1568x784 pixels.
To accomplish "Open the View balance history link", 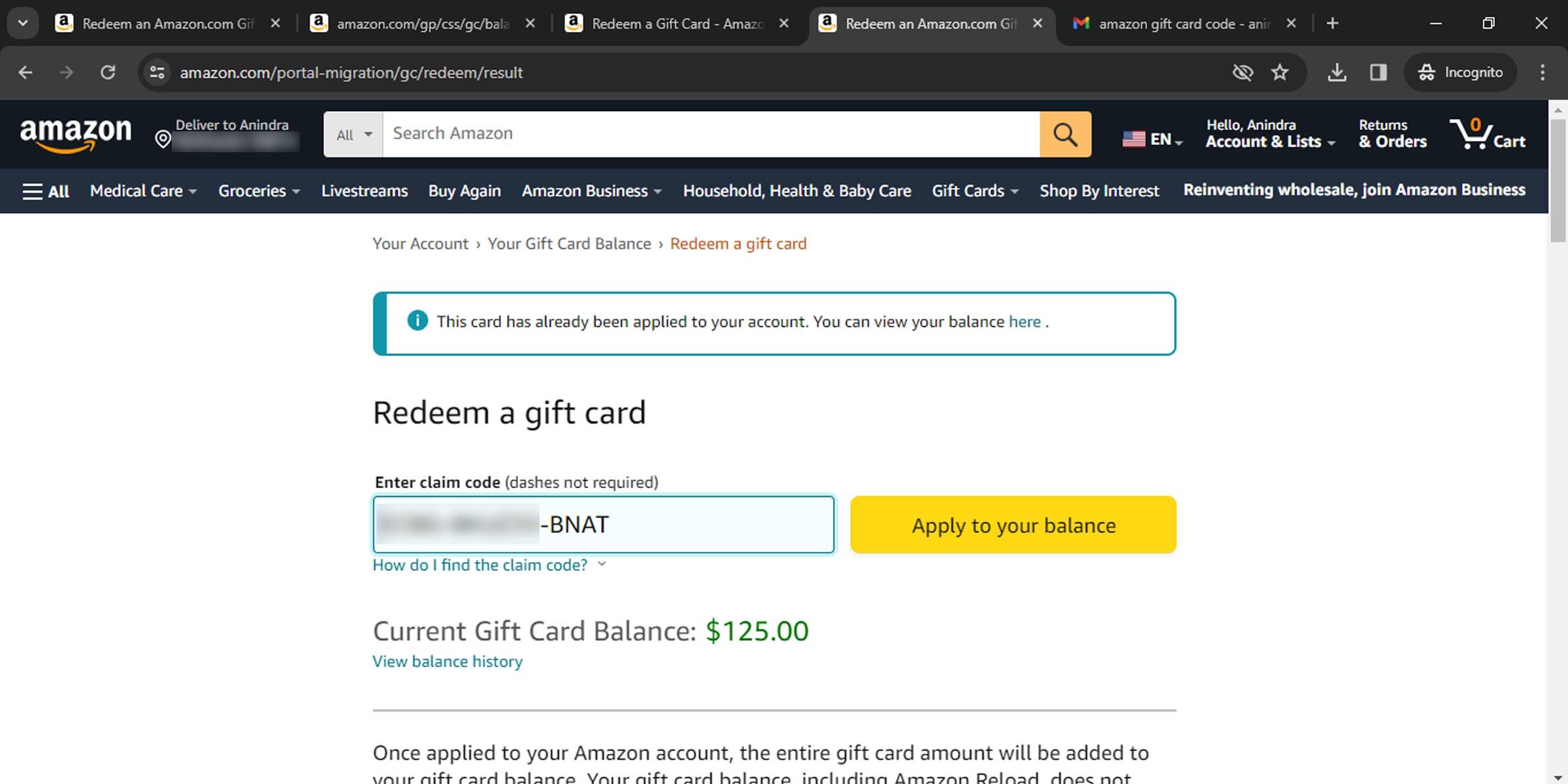I will pyautogui.click(x=448, y=662).
